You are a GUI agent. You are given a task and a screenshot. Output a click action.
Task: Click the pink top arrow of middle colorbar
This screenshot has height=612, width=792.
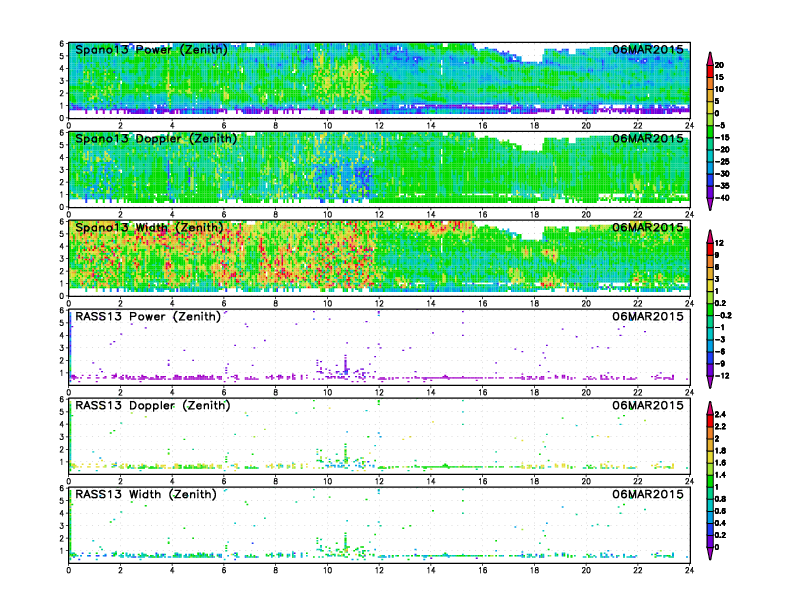click(x=710, y=236)
